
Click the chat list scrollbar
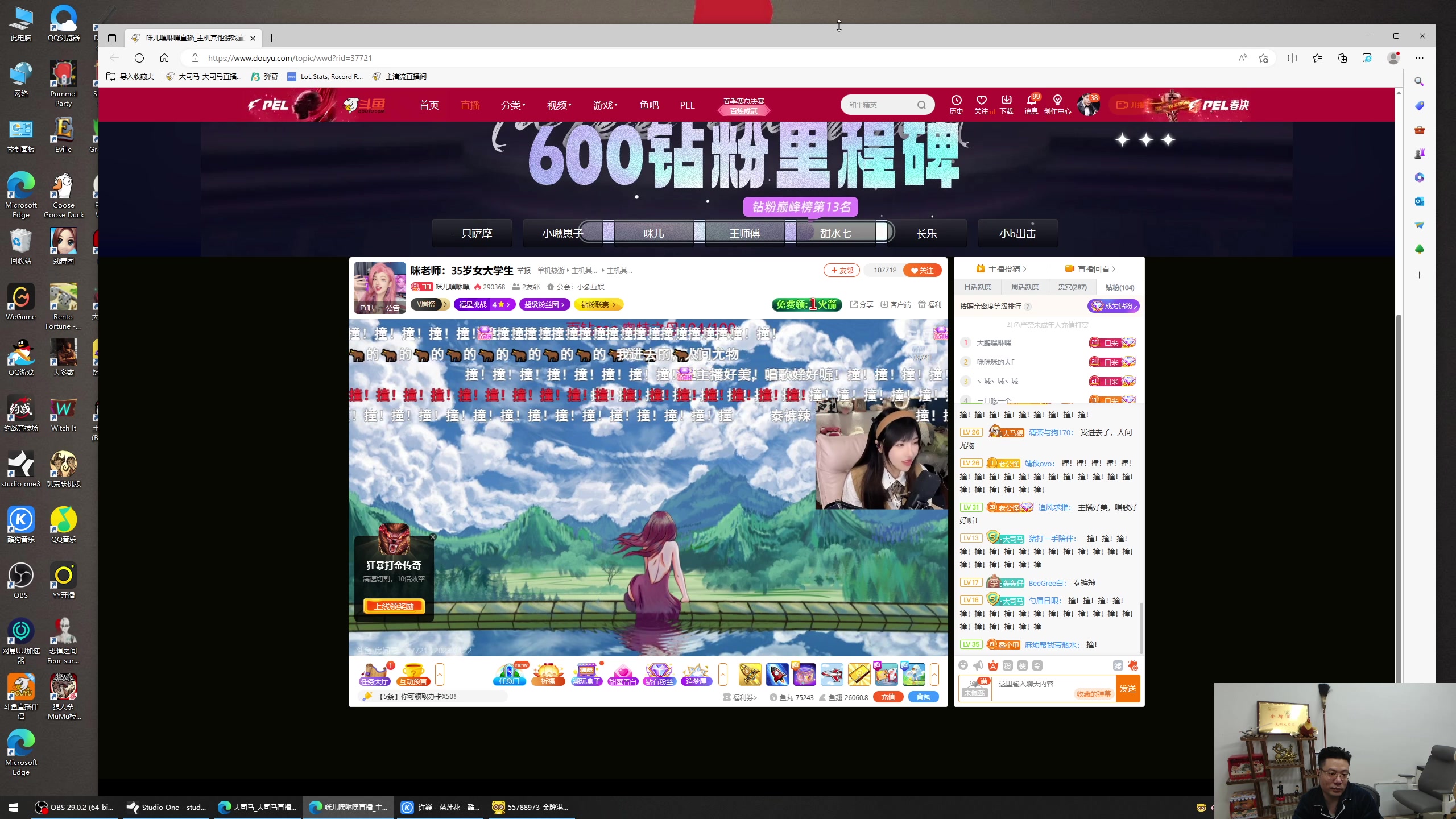[1140, 628]
